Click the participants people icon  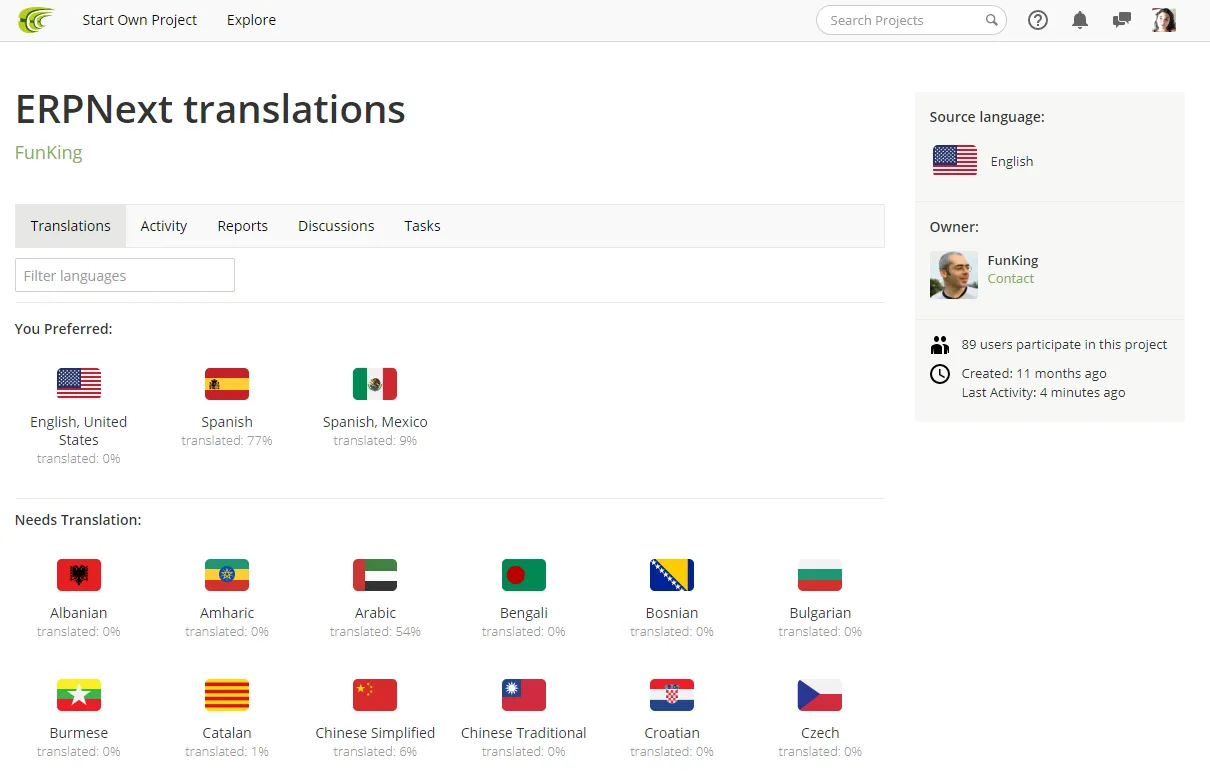(x=940, y=345)
